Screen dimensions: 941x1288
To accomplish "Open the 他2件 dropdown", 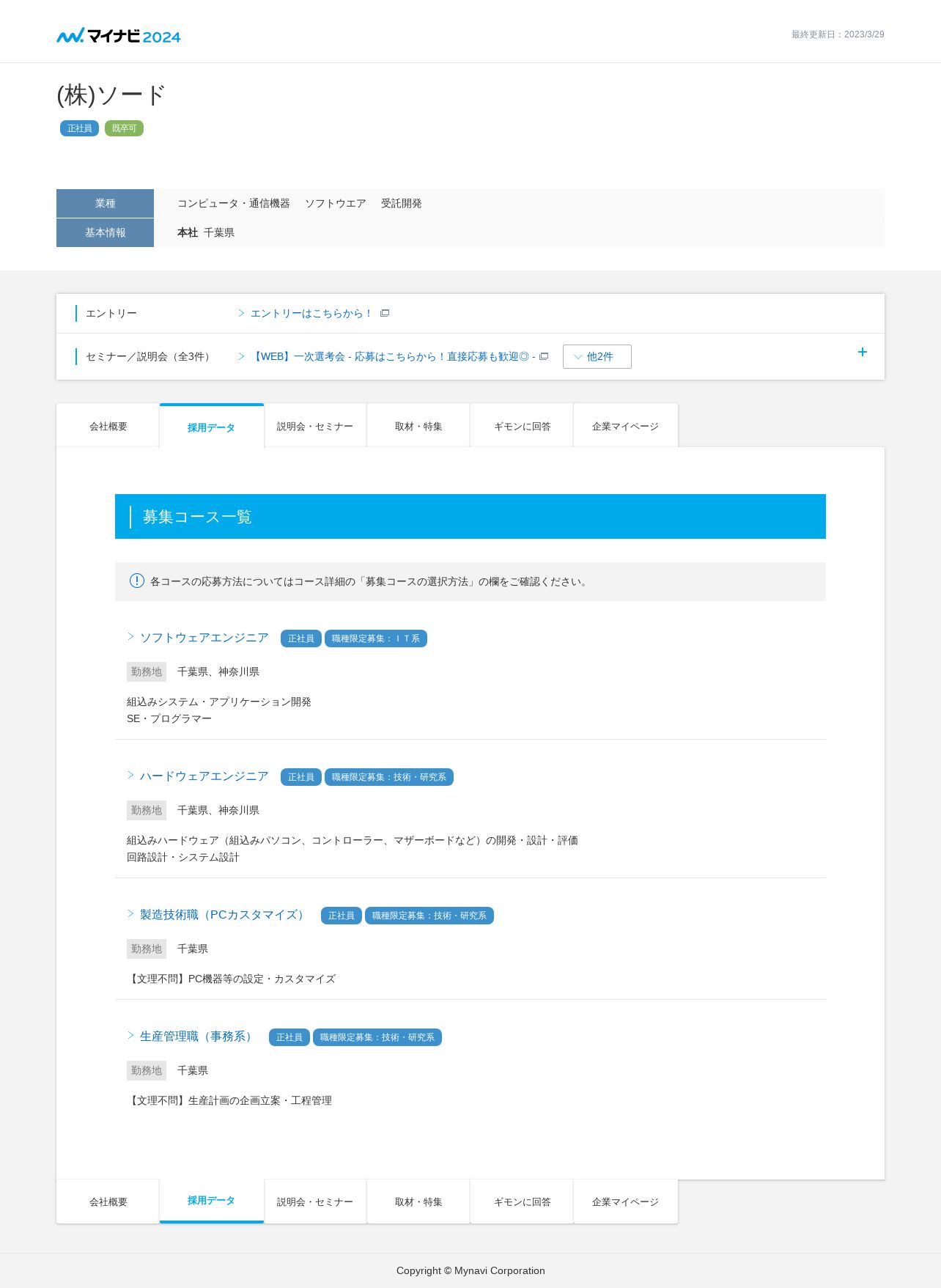I will point(597,356).
